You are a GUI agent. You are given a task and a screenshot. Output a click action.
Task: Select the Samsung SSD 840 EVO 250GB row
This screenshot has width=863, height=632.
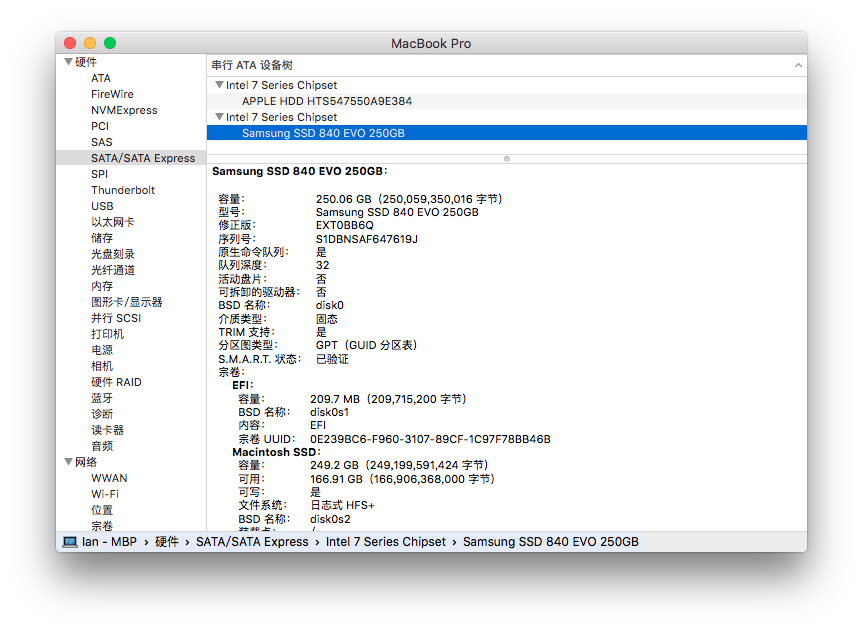(507, 133)
